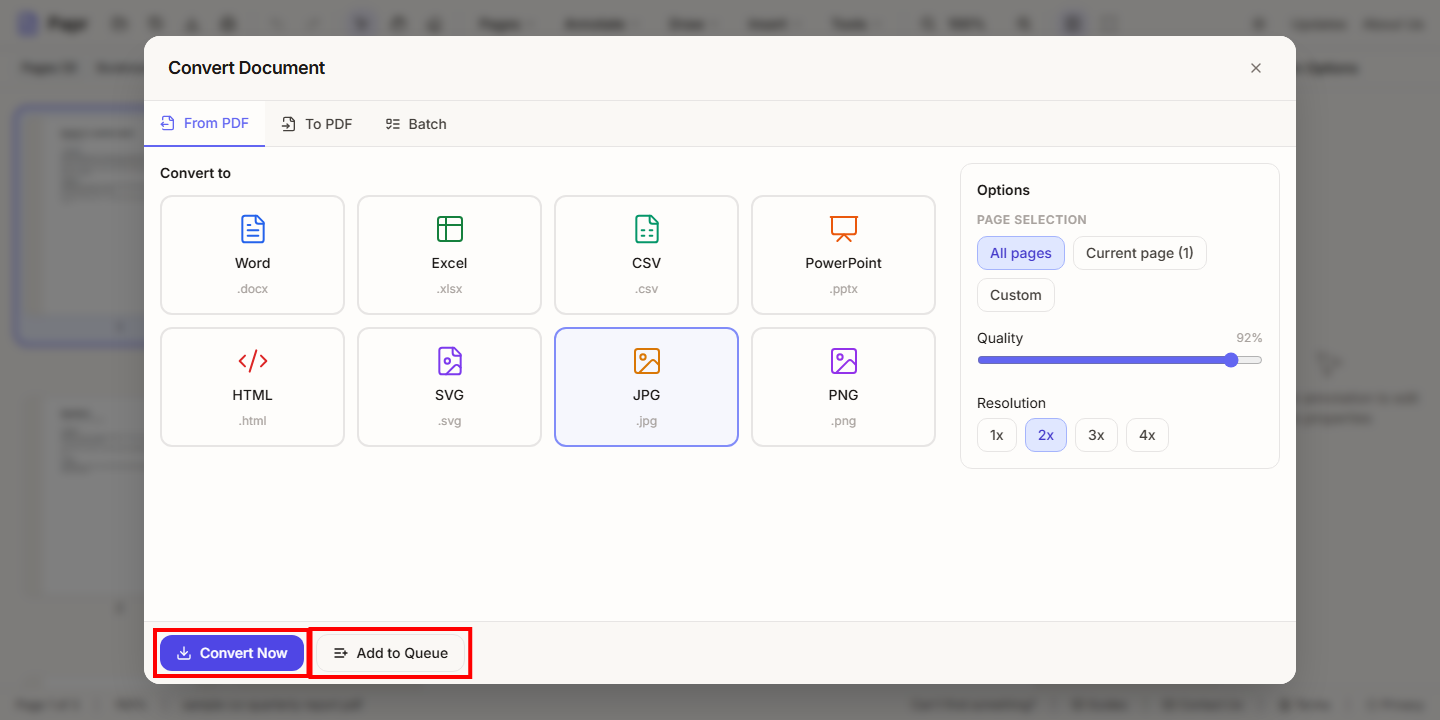Click the Resolution label text
1440x720 pixels.
pos(1011,403)
